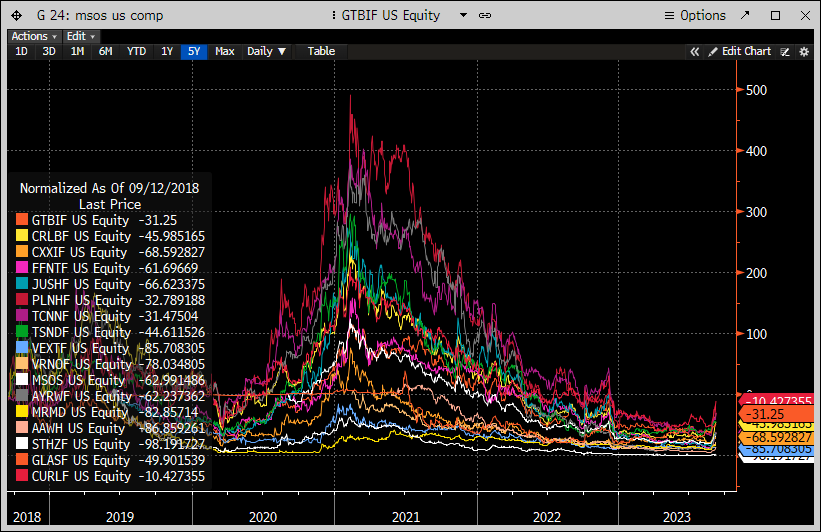
Task: Open the Options menu
Action: pos(695,16)
